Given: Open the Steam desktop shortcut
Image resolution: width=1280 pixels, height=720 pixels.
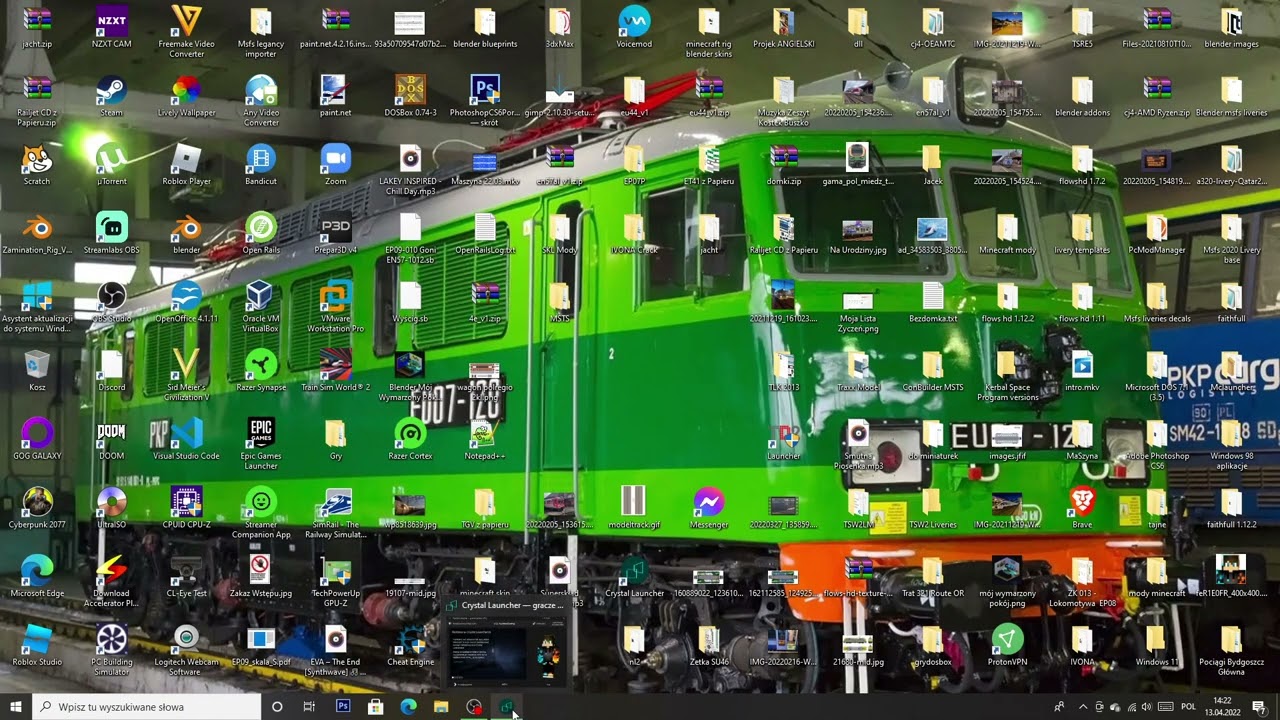Looking at the screenshot, I should click(x=111, y=97).
